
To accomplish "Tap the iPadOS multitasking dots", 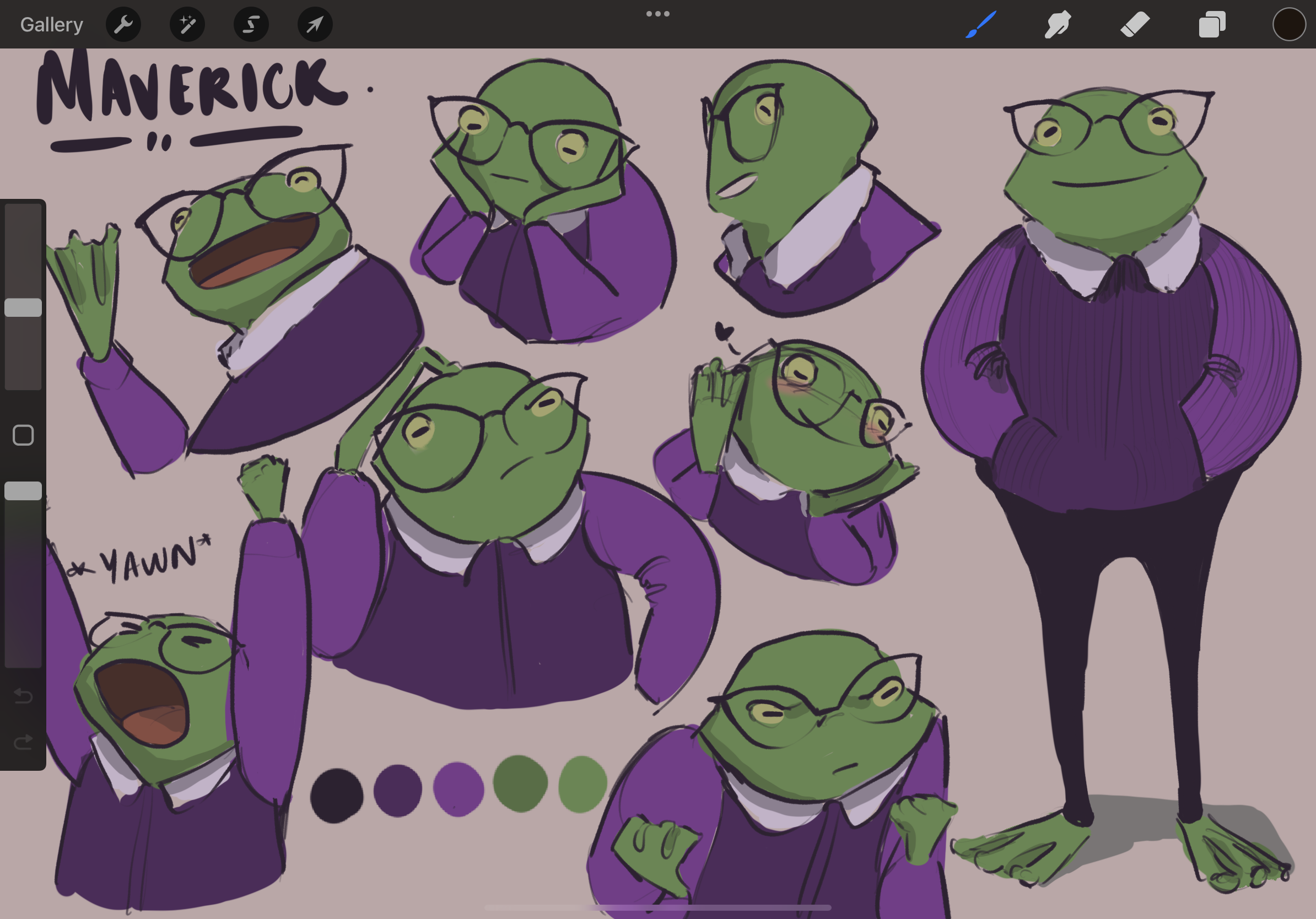I will click(657, 13).
